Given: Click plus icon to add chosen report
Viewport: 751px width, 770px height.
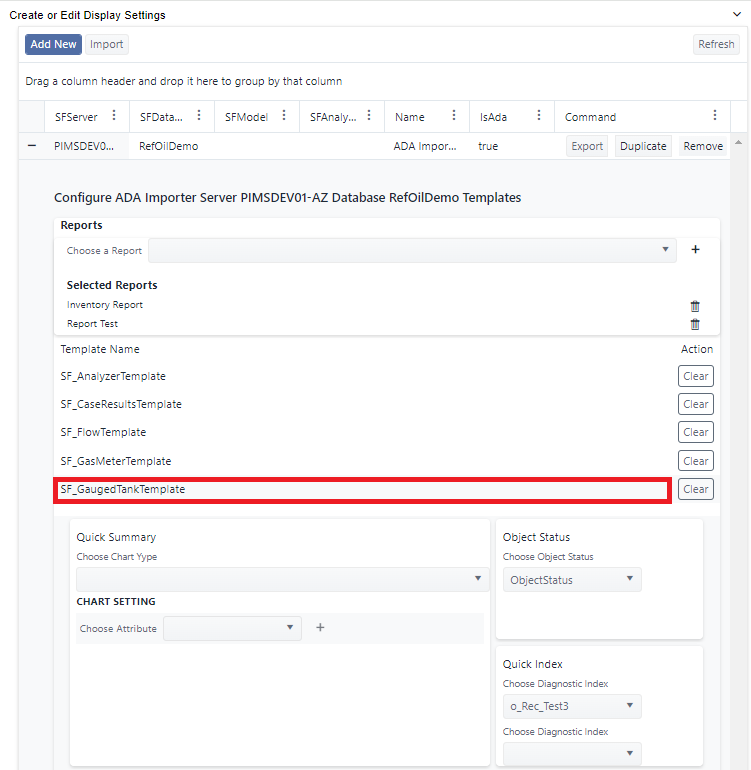Looking at the screenshot, I should [x=695, y=250].
